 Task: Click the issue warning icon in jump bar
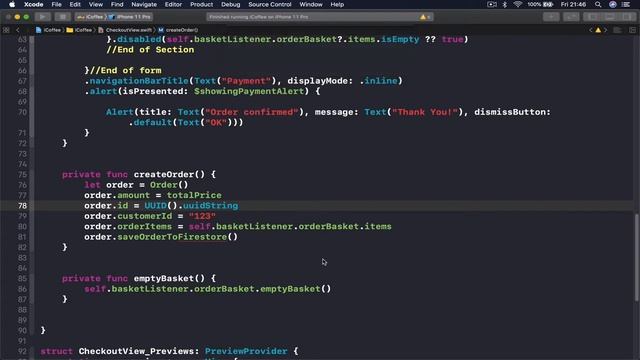[x=598, y=30]
